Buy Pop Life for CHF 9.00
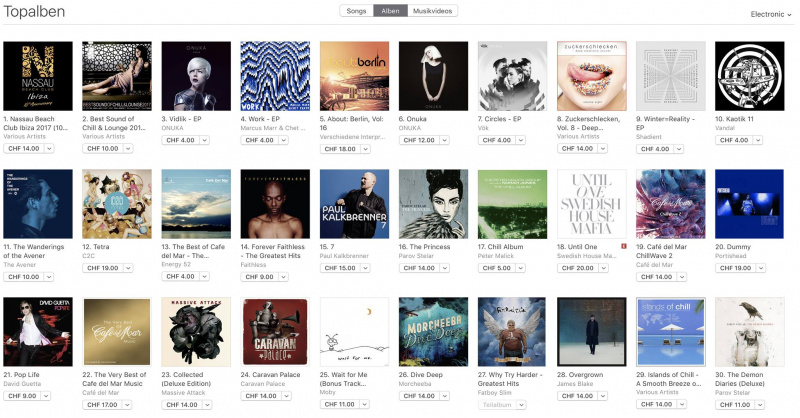Image resolution: width=800 pixels, height=418 pixels. 22,396
